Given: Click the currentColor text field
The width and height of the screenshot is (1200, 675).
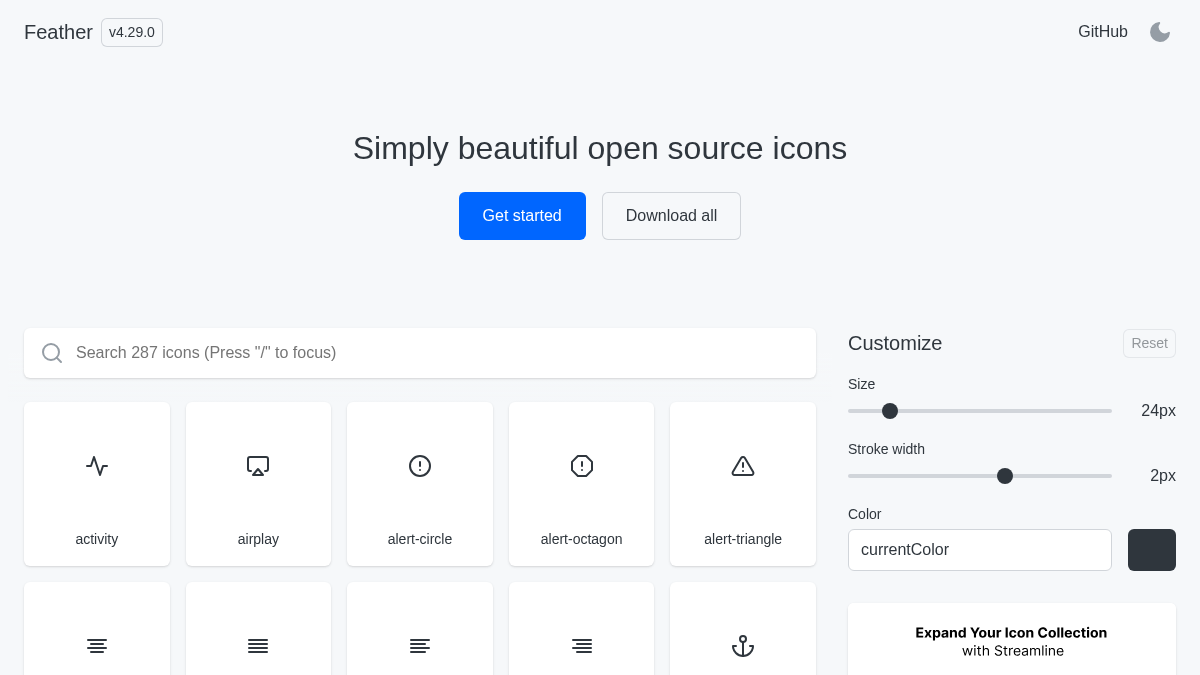Looking at the screenshot, I should click(980, 550).
